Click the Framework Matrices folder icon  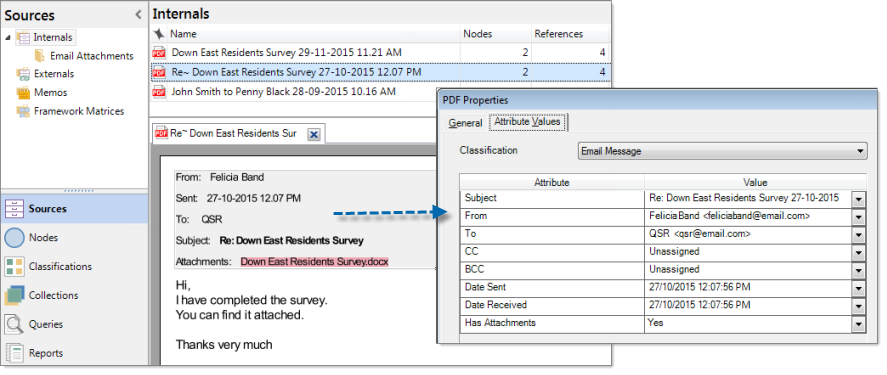pyautogui.click(x=23, y=111)
